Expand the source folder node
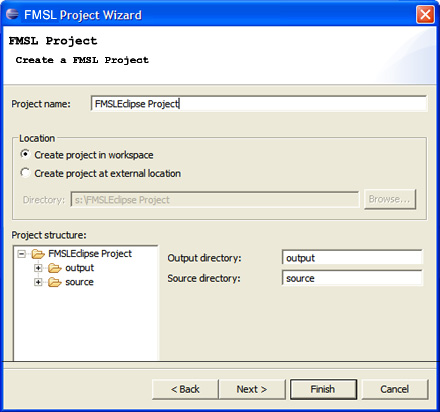The height and width of the screenshot is (412, 440). pyautogui.click(x=38, y=282)
